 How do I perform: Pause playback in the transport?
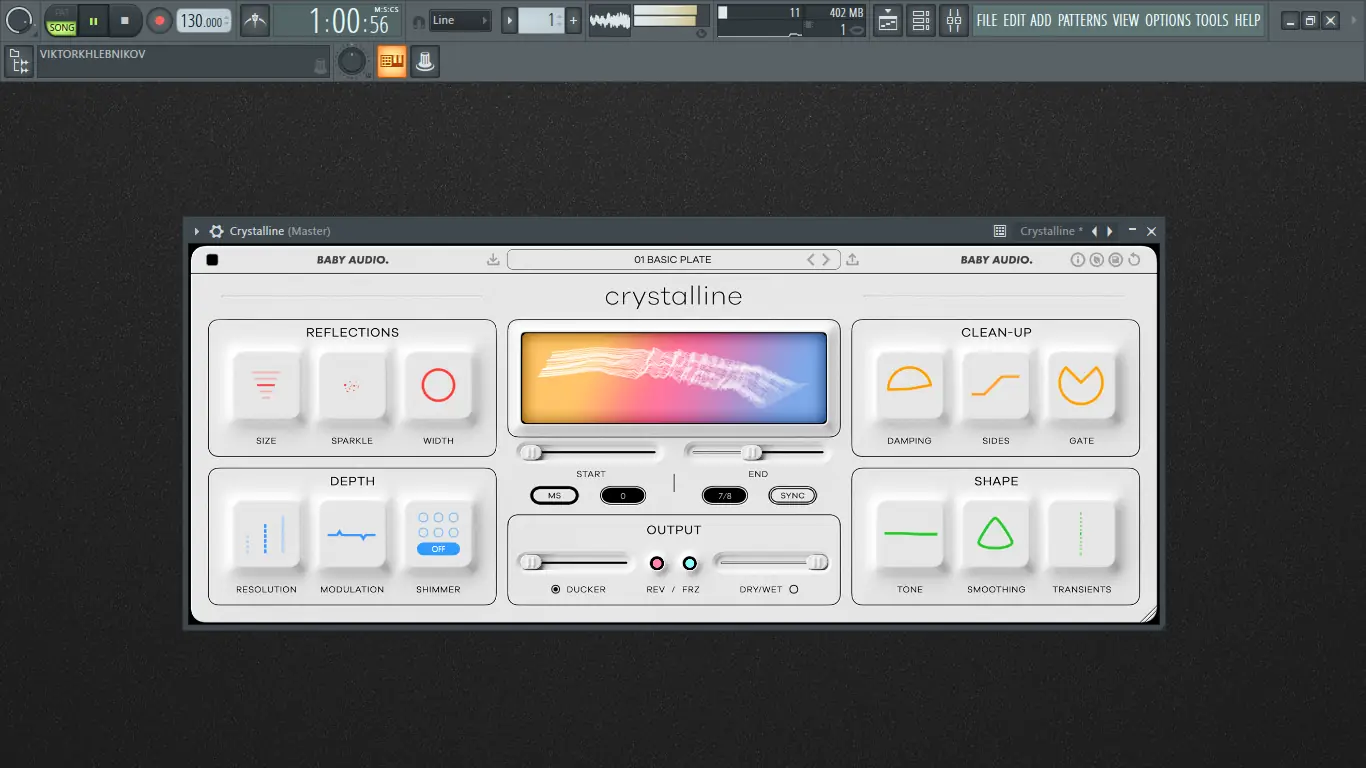[x=93, y=20]
